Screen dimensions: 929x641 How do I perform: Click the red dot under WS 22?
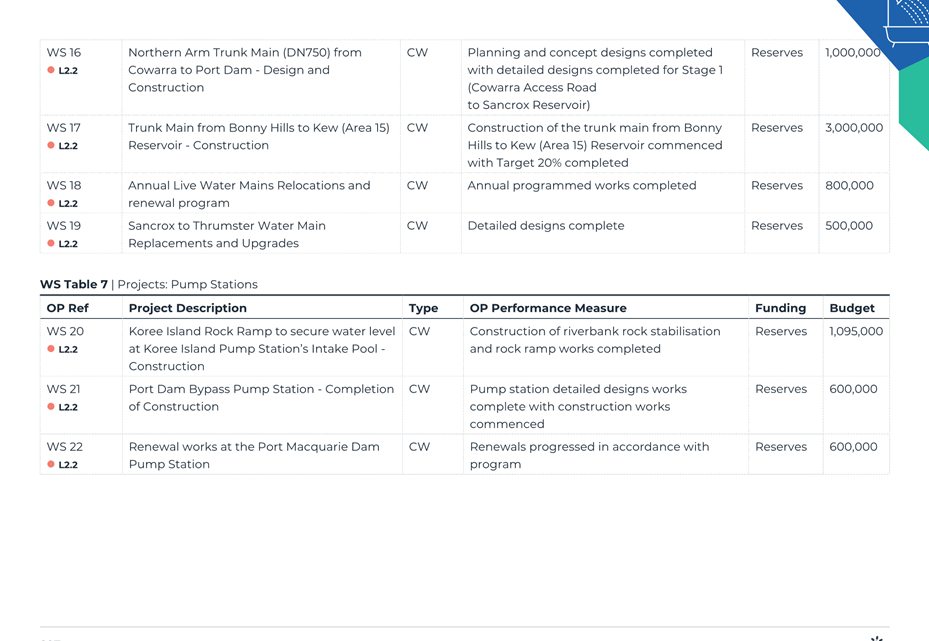[51, 464]
